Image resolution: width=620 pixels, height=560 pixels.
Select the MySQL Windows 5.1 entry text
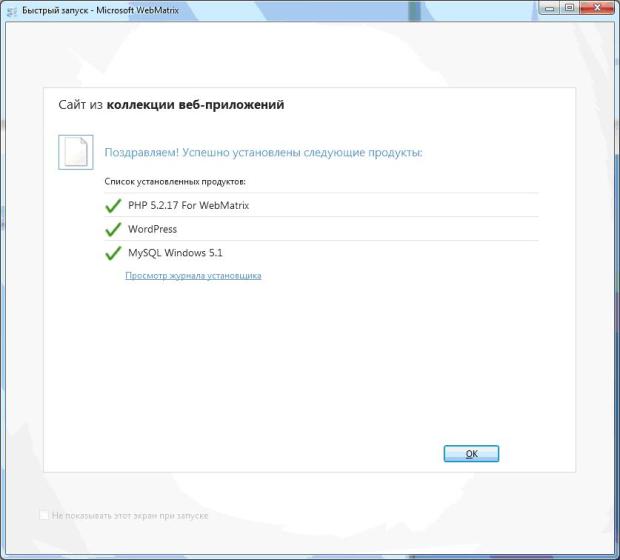(175, 253)
